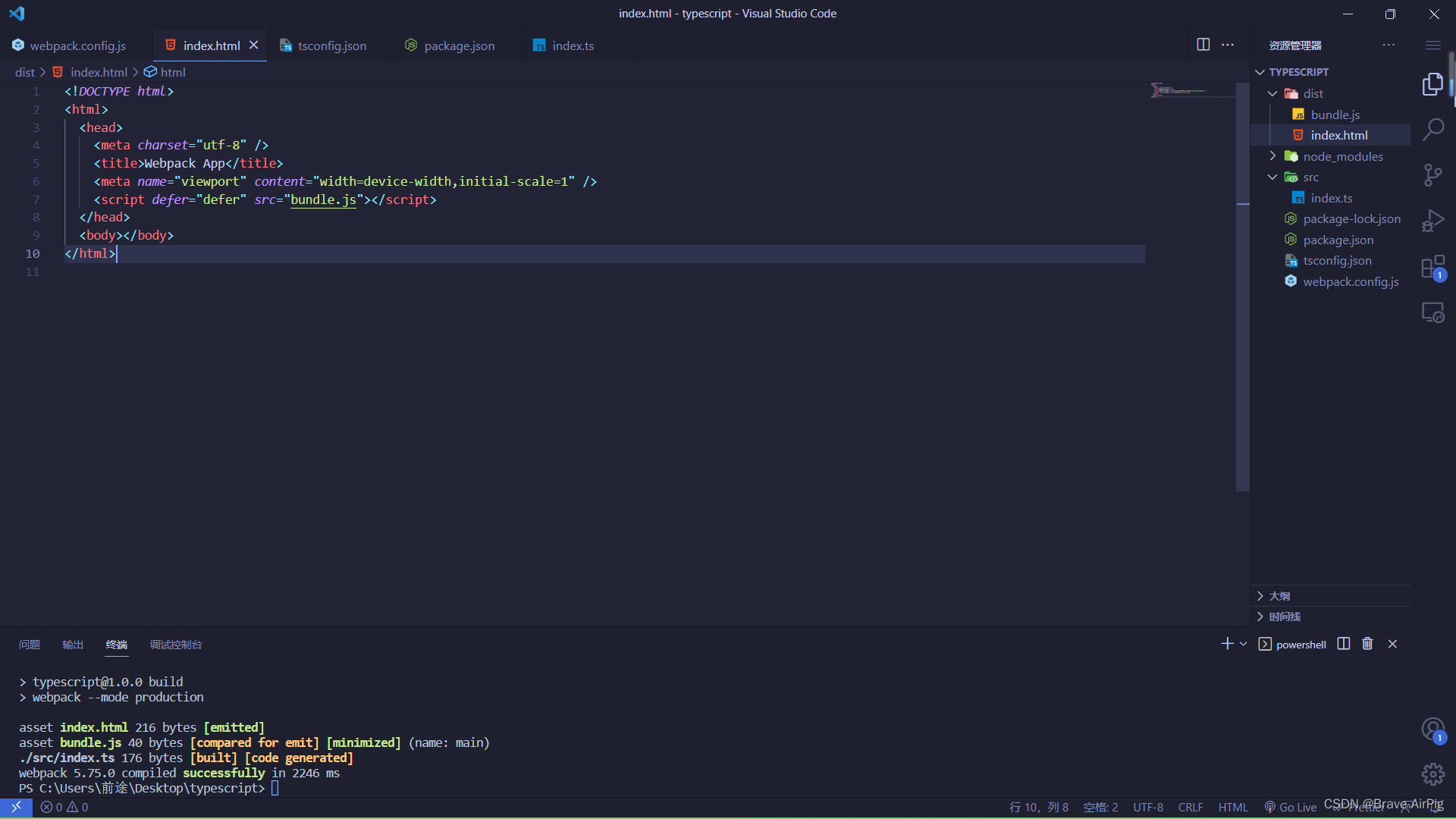Open package.json in the file tree
The height and width of the screenshot is (819, 1456).
click(x=1331, y=240)
